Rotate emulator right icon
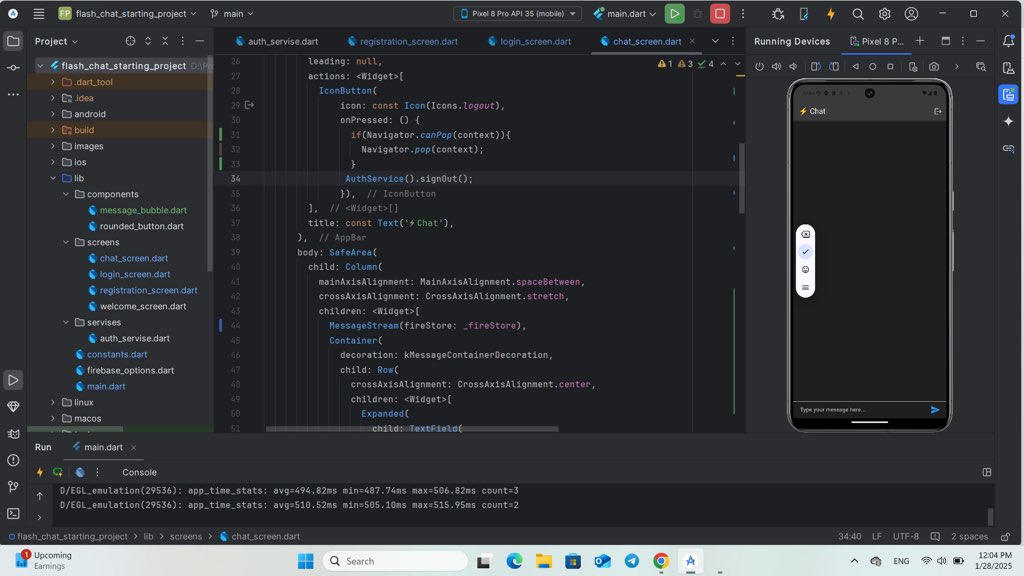This screenshot has height=576, width=1024. click(834, 67)
